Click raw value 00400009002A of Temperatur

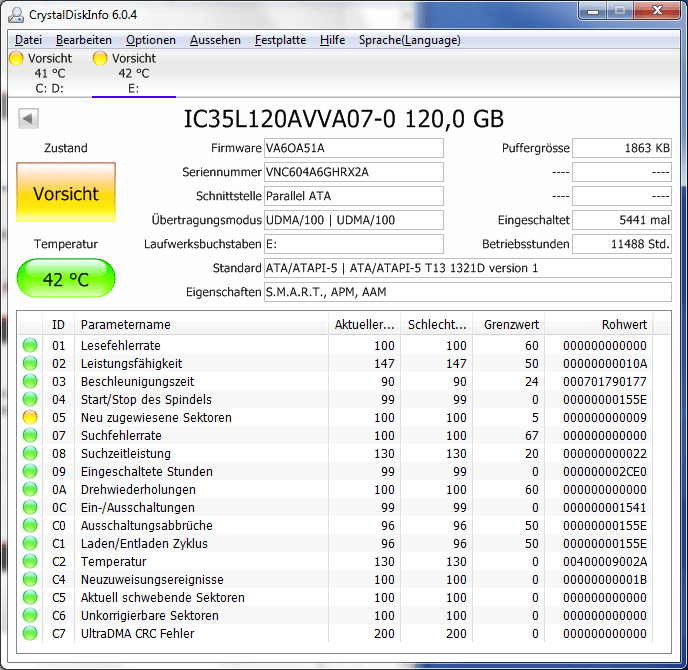[605, 561]
